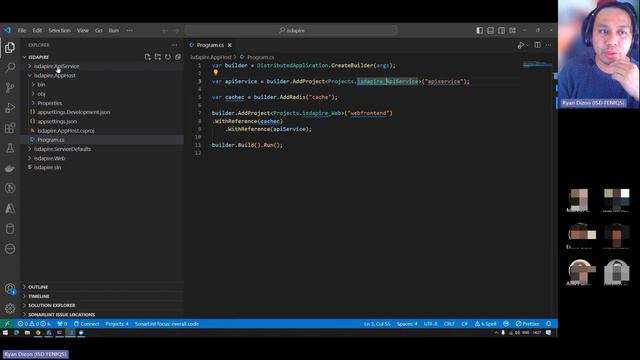Toggle the primary side bar layout icon
640x360 pixels.
(480, 31)
